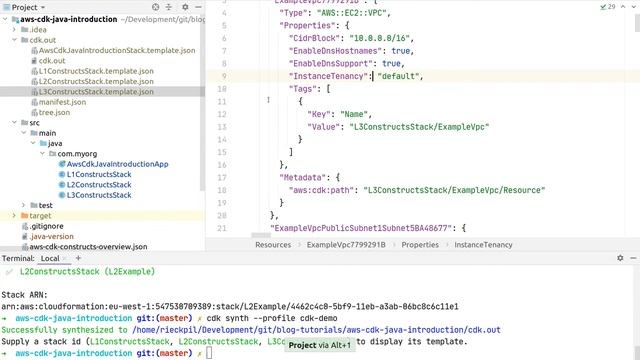Viewport: 640px width, 360px height.
Task: Click the L1ConstructsStack class icon
Action: click(x=62, y=174)
